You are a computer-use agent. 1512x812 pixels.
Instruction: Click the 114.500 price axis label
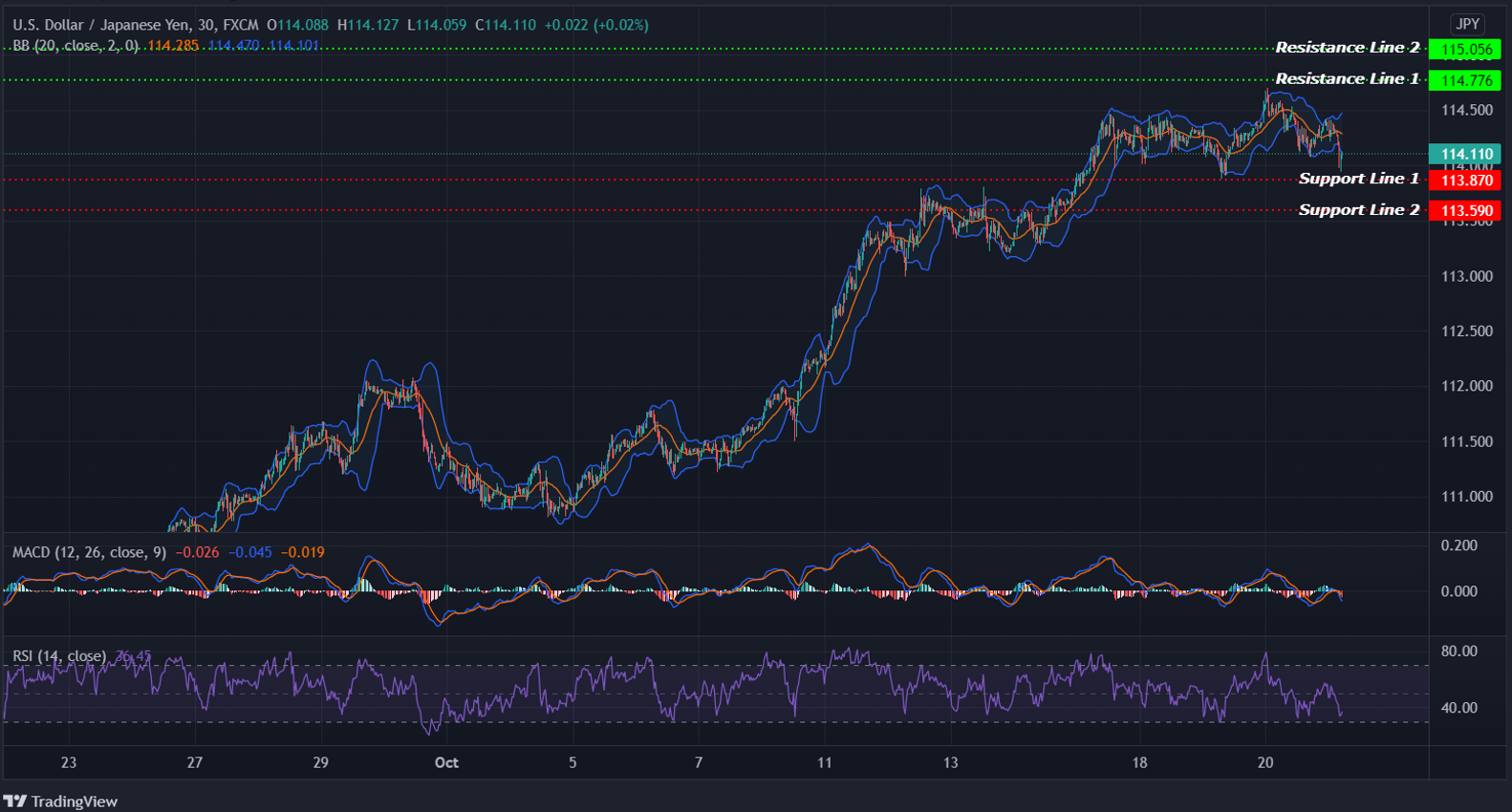click(x=1467, y=111)
